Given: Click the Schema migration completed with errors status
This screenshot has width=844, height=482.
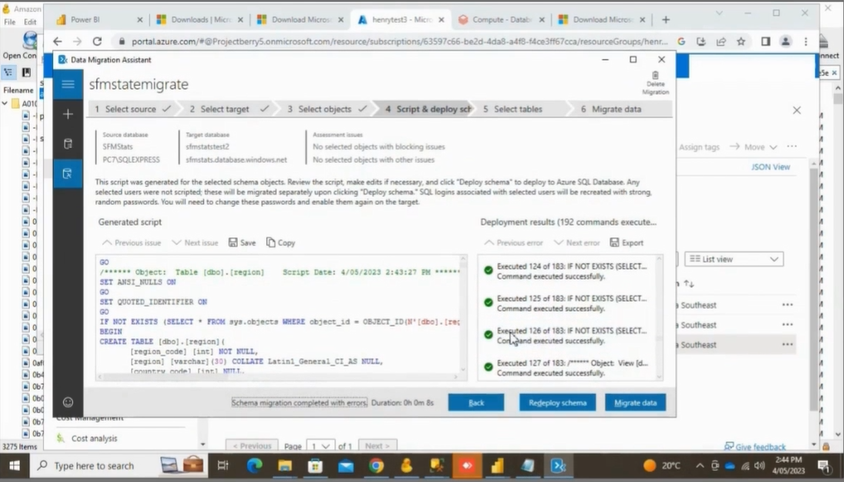Looking at the screenshot, I should 299,402.
